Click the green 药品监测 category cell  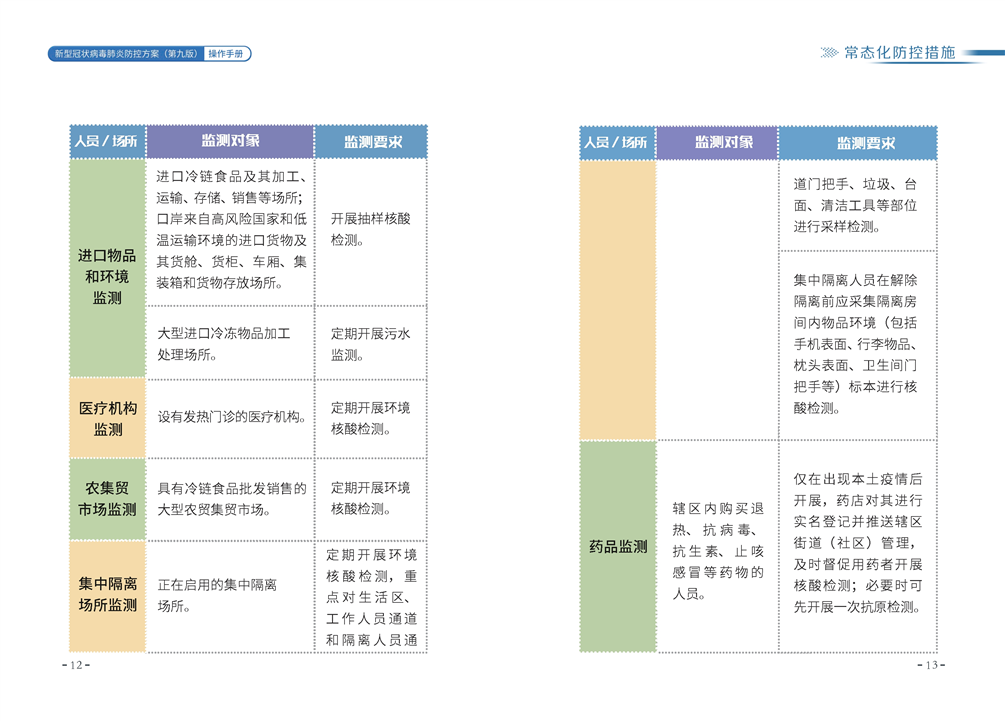click(x=617, y=547)
